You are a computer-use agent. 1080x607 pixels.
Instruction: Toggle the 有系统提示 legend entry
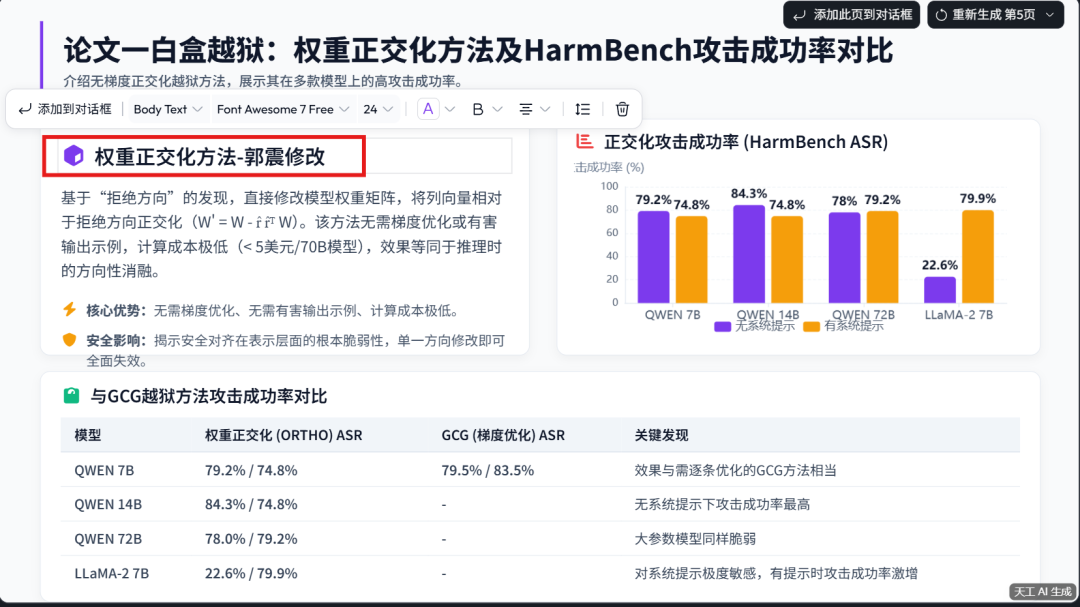coord(843,326)
